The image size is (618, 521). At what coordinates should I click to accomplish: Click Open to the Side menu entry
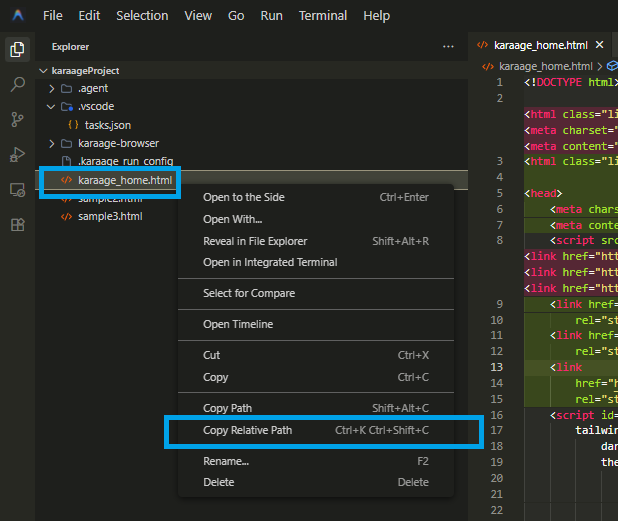(x=243, y=197)
